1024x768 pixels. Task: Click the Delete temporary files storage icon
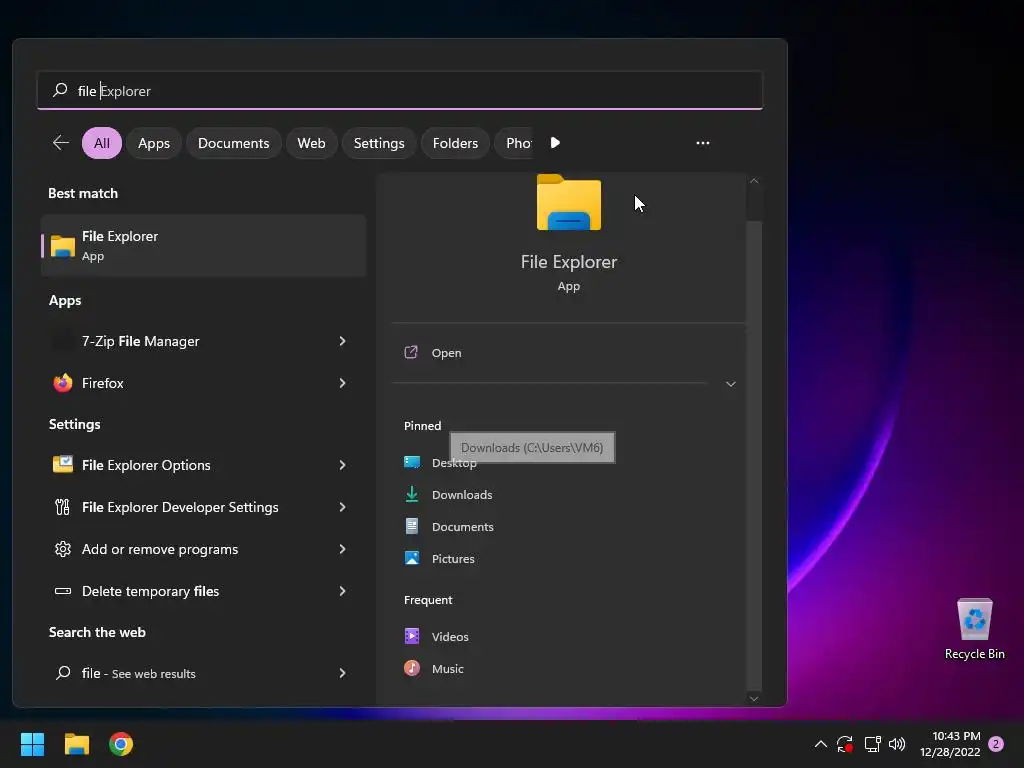pos(63,591)
